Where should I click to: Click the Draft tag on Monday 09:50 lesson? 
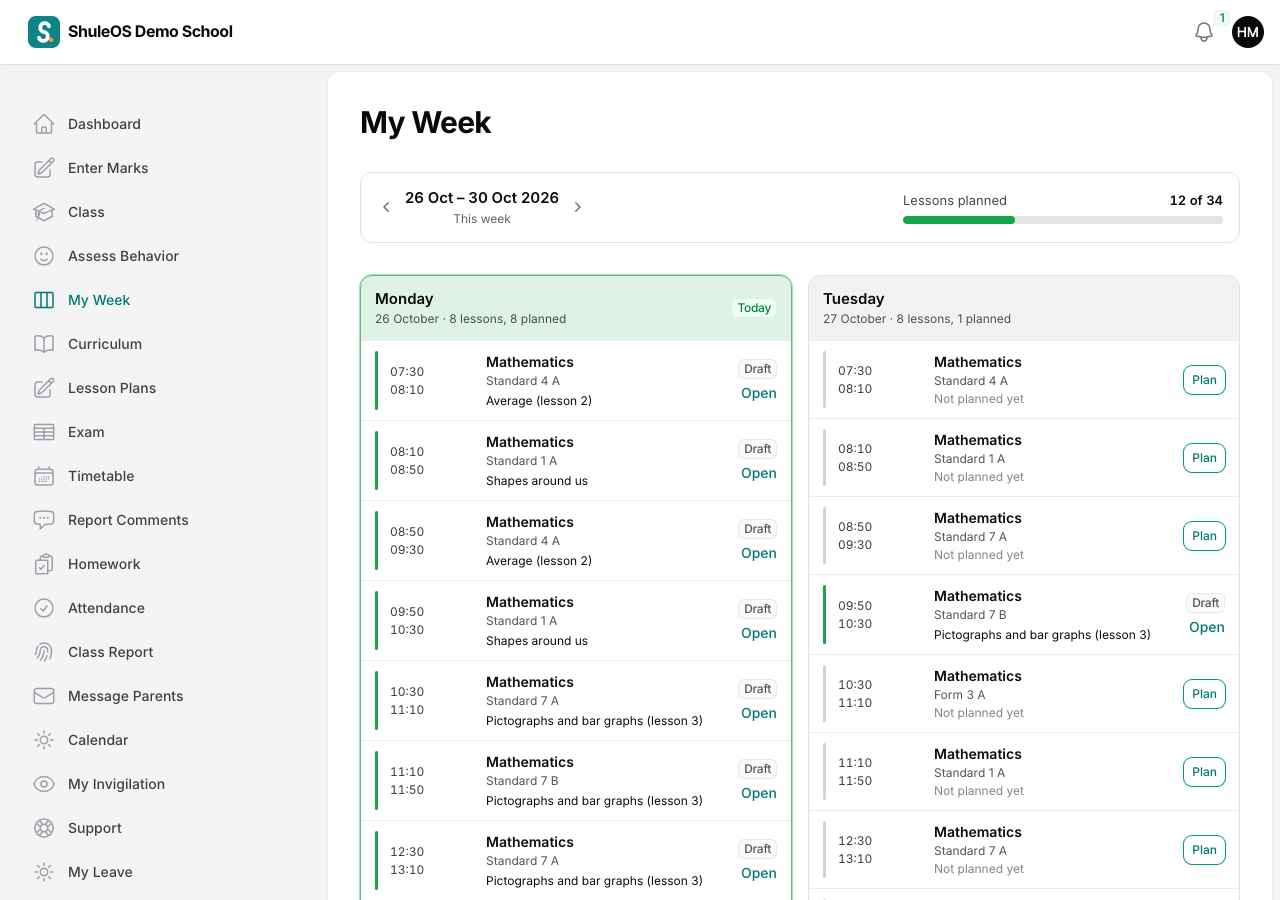[x=758, y=609]
